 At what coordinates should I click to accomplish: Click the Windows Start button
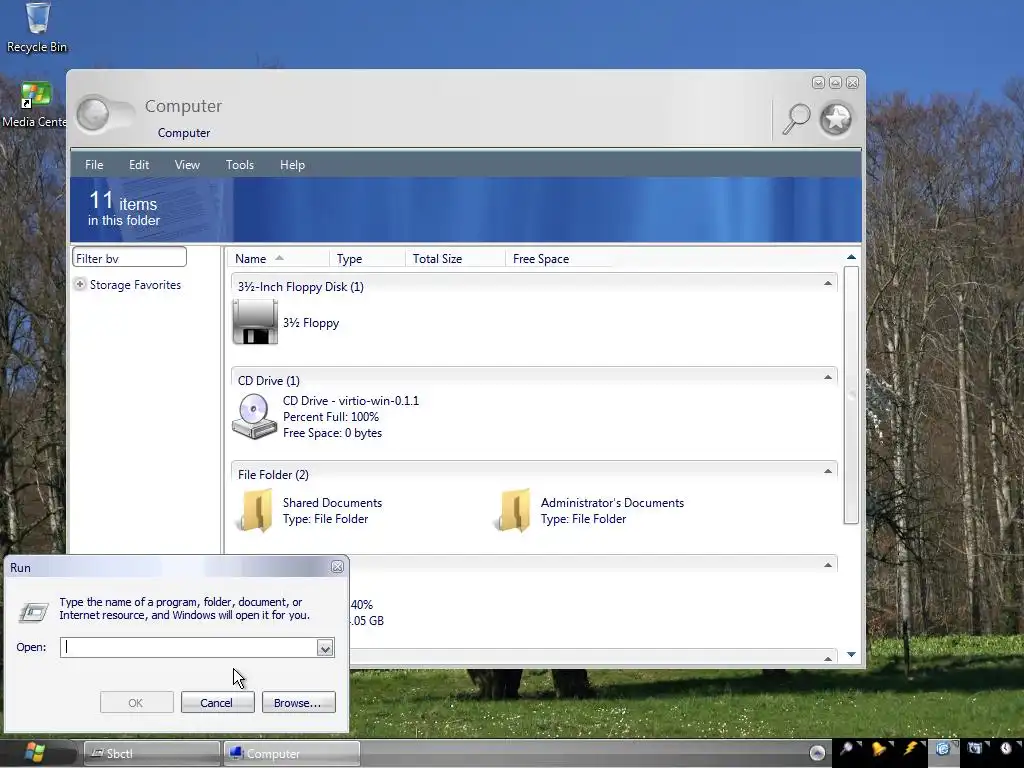point(35,753)
